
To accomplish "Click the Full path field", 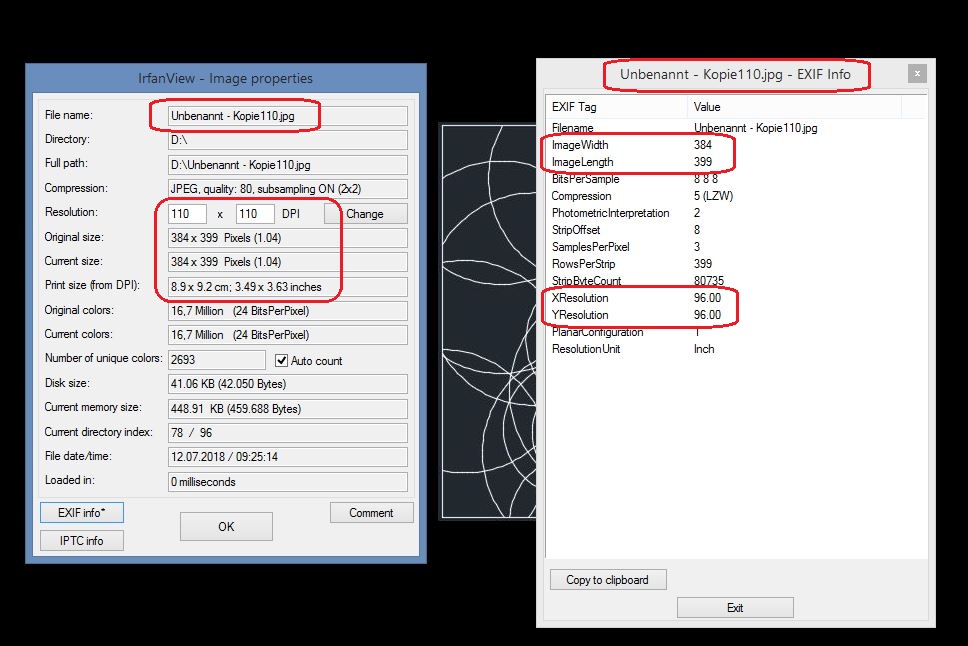I will pyautogui.click(x=288, y=165).
